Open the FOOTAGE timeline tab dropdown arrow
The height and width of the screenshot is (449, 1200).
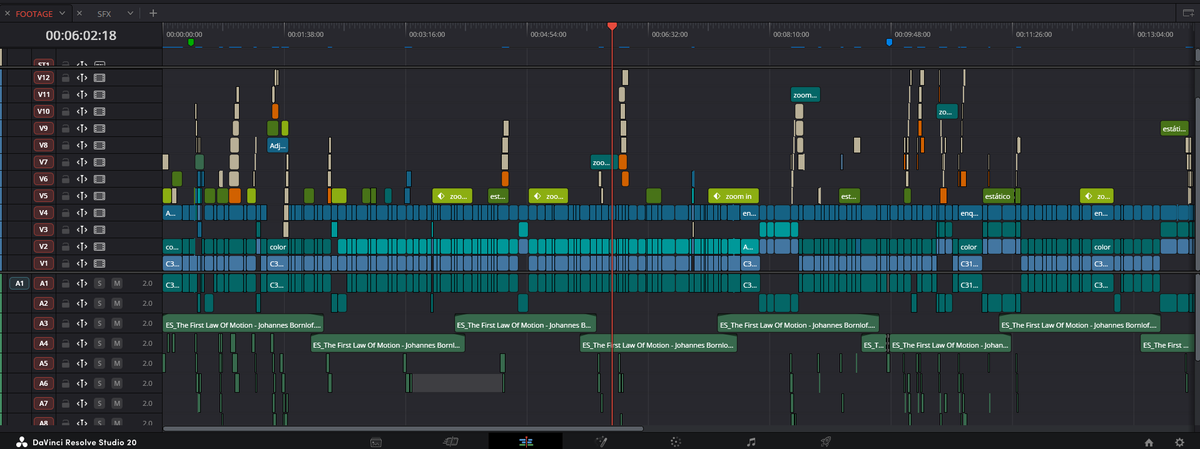(63, 13)
